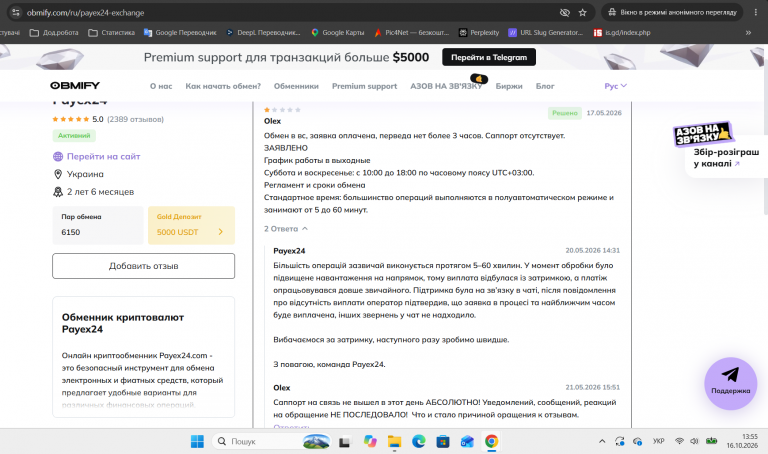Click the location pin icon near Украина
Screen dimensions: 768x454
click(x=58, y=174)
